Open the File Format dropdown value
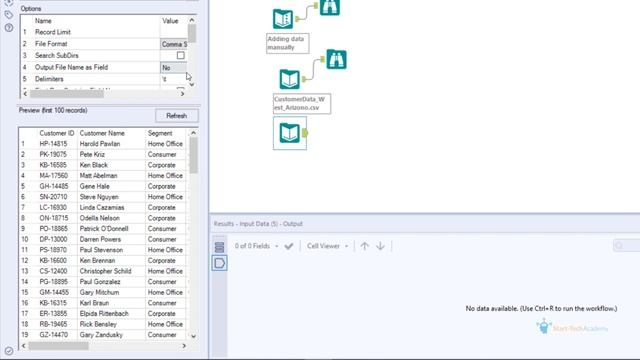Screen dimensions: 640x360 tap(174, 44)
